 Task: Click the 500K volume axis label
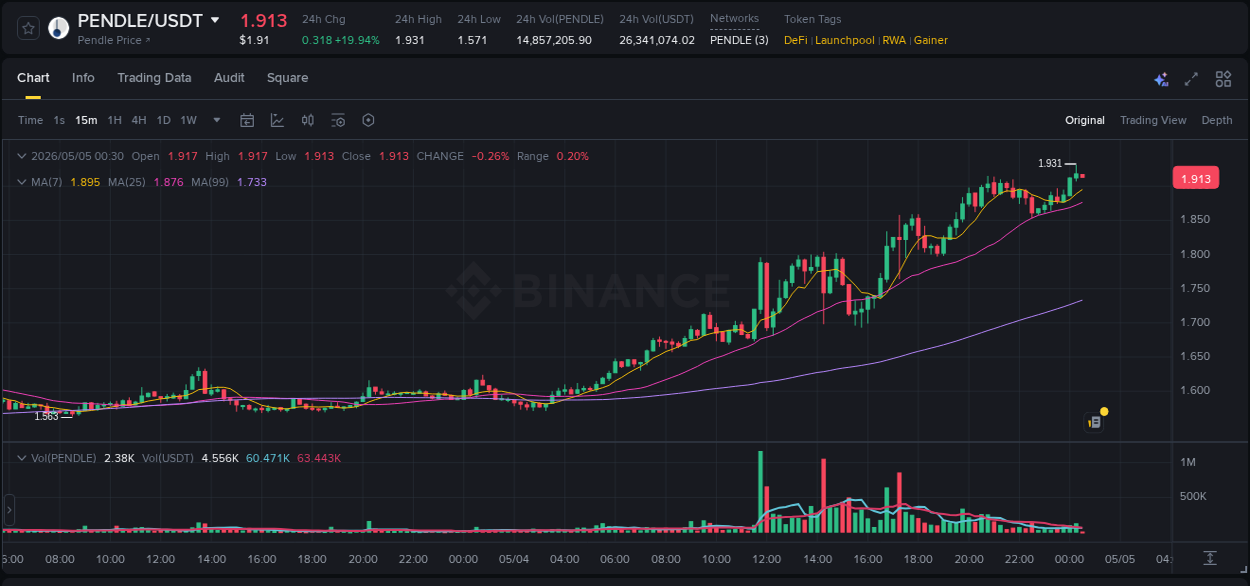1194,496
